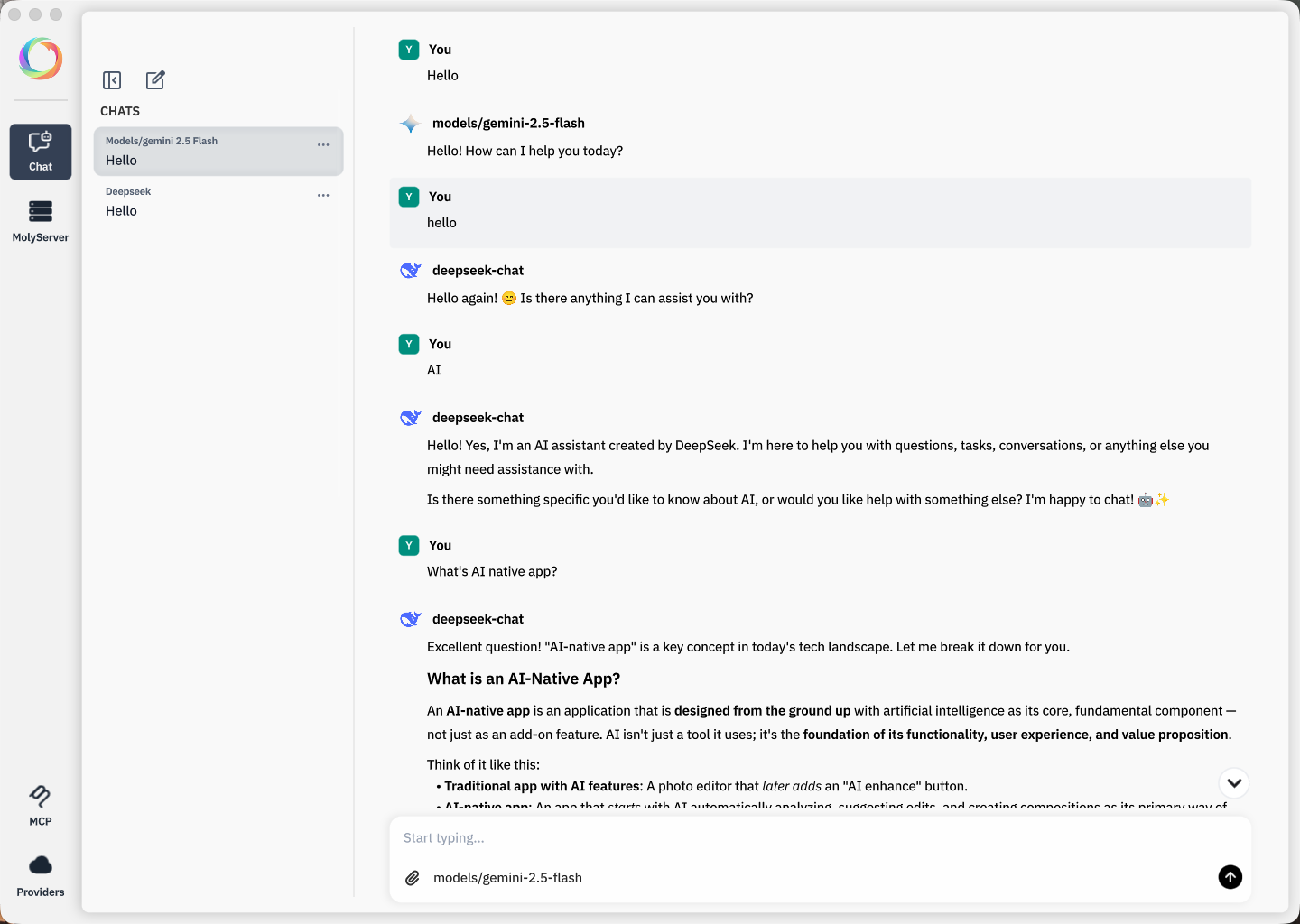Click the gemini sparkle avatar icon
This screenshot has width=1300, height=924.
coord(410,123)
